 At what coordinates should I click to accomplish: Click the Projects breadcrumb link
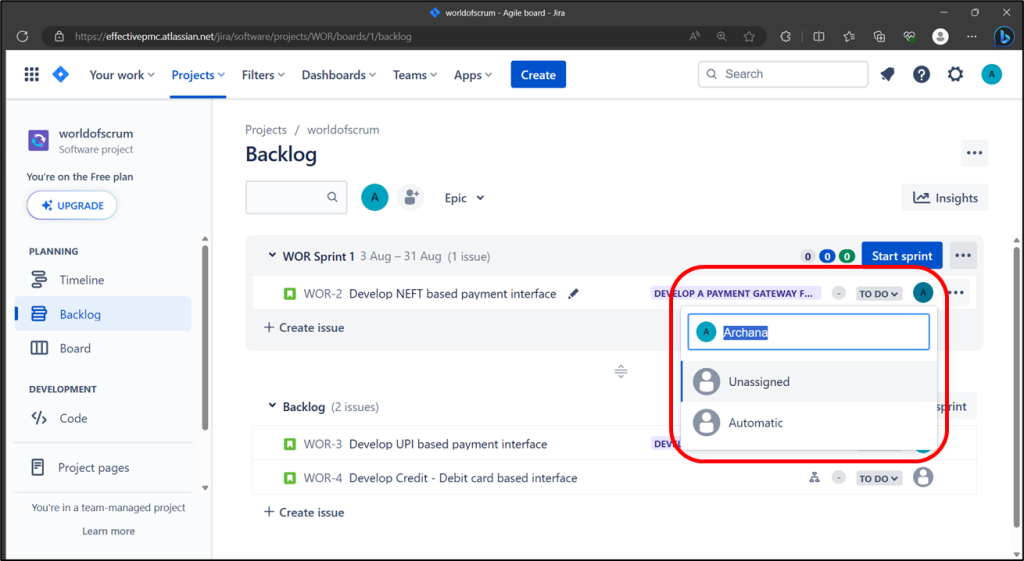point(266,129)
